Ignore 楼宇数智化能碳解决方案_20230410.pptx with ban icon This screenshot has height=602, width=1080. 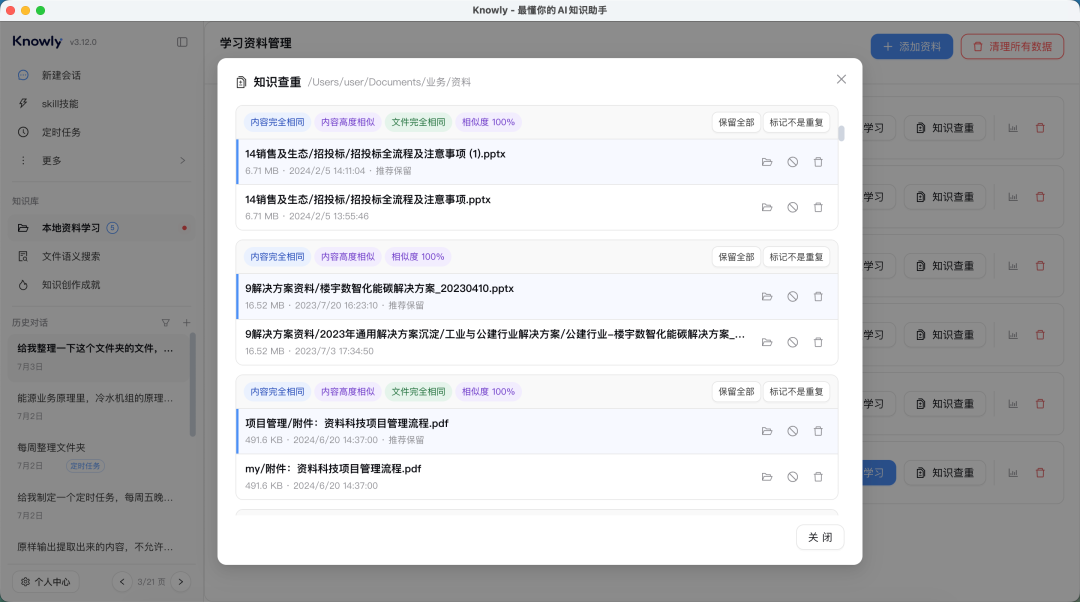pos(793,297)
